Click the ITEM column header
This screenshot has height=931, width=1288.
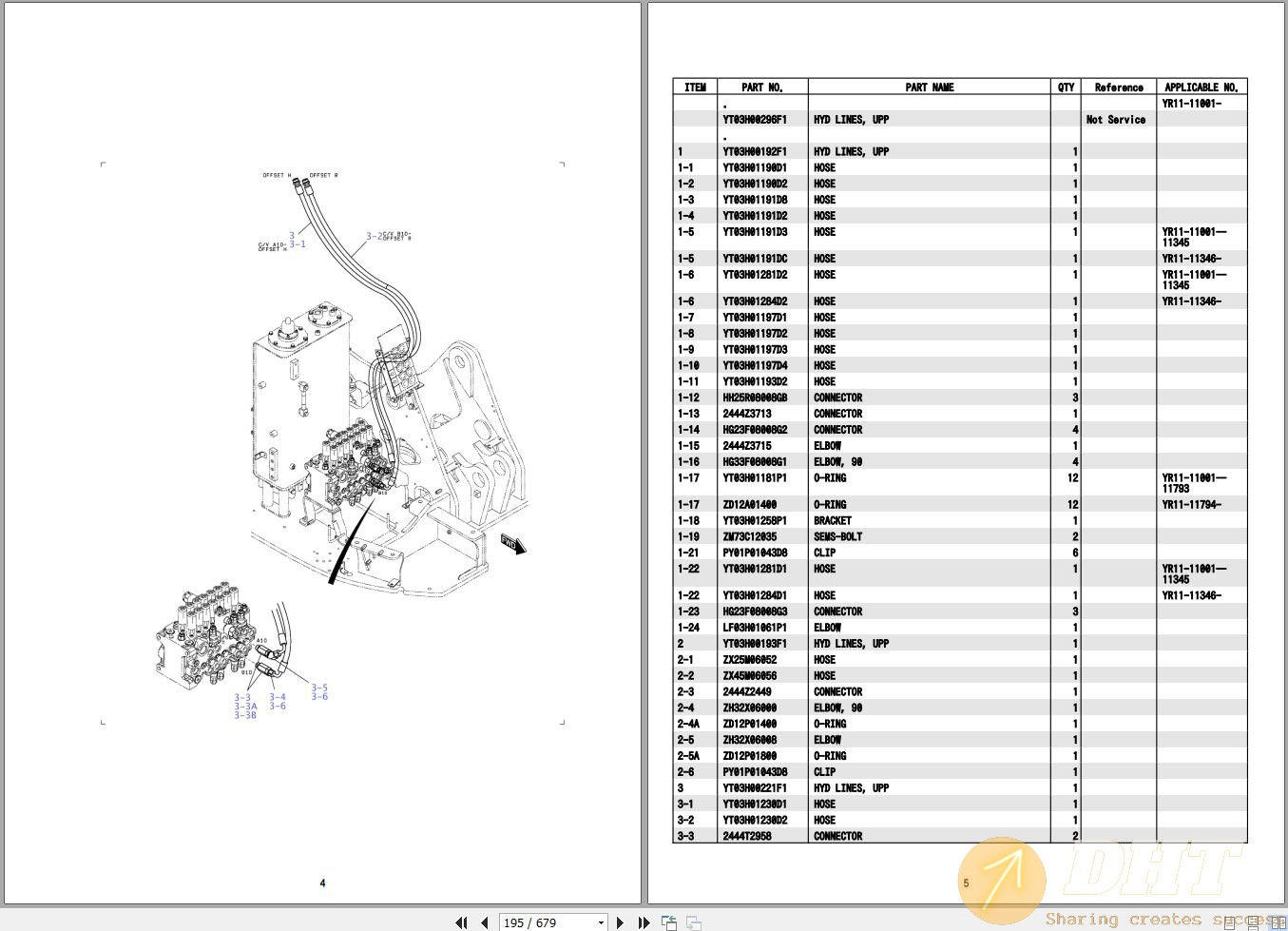[695, 87]
